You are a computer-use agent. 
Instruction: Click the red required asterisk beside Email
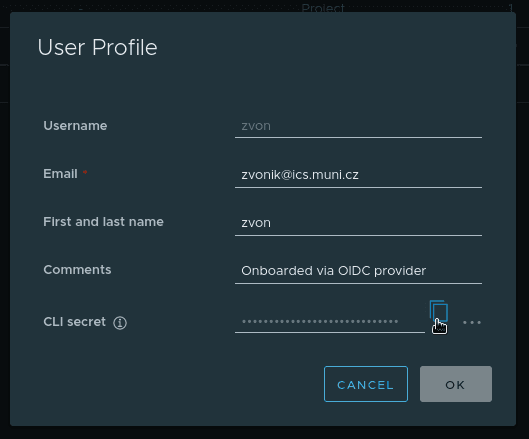(85, 172)
